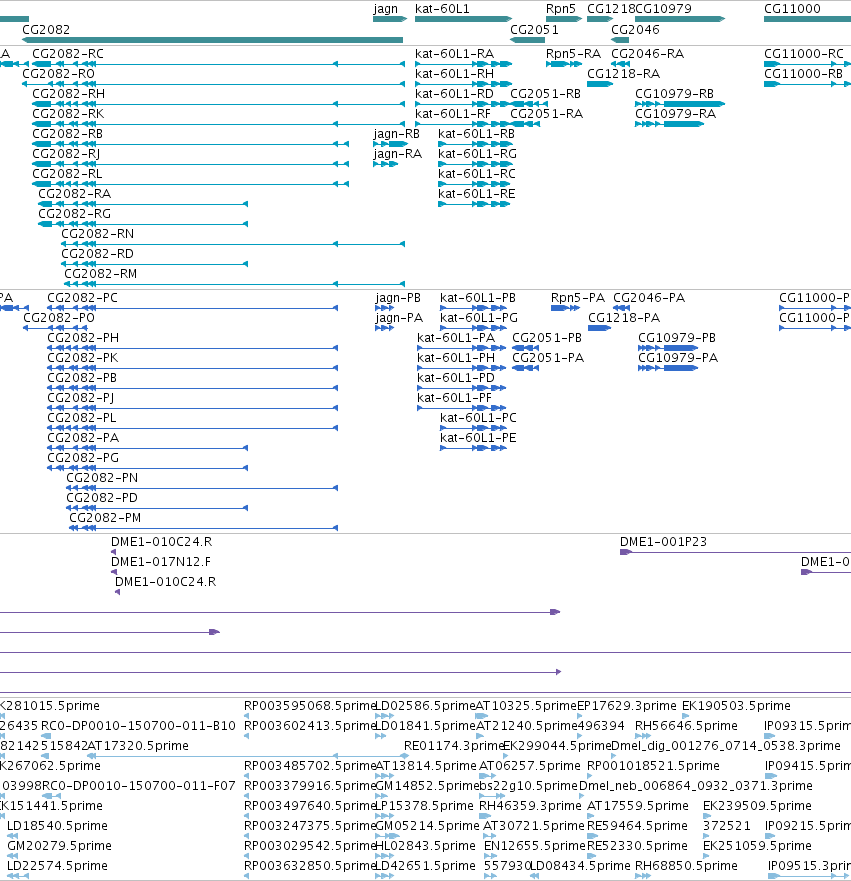Click transcript CG2046-RA label

648,54
